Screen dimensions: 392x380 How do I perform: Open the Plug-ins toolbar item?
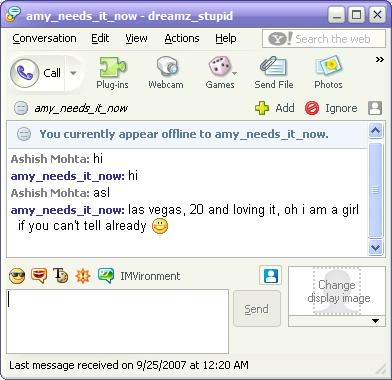coord(112,73)
